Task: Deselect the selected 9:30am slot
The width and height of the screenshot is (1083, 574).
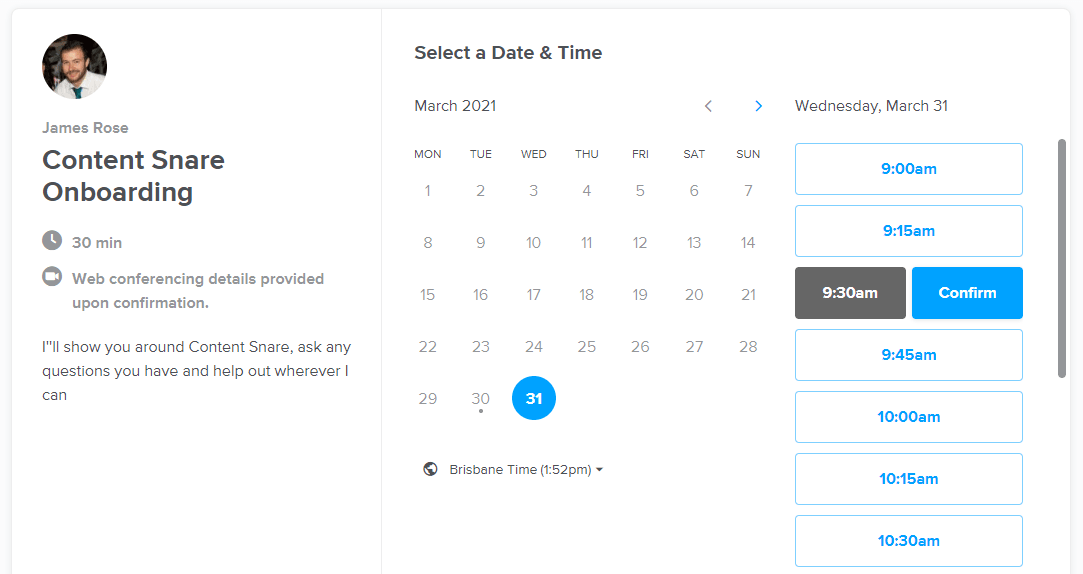Action: 850,293
